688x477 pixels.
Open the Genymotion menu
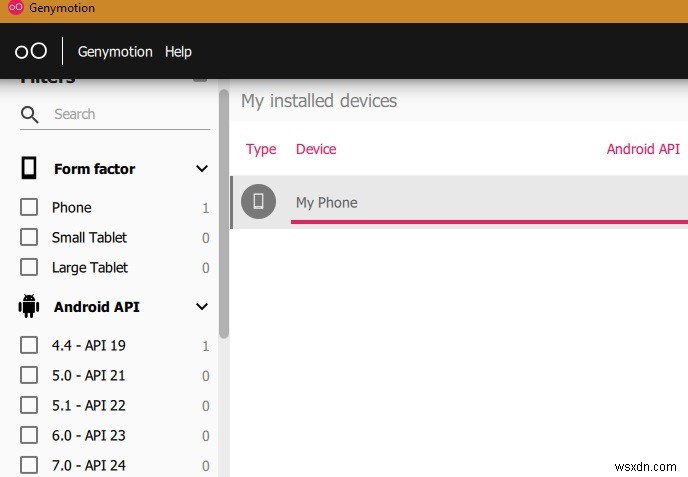tap(115, 52)
